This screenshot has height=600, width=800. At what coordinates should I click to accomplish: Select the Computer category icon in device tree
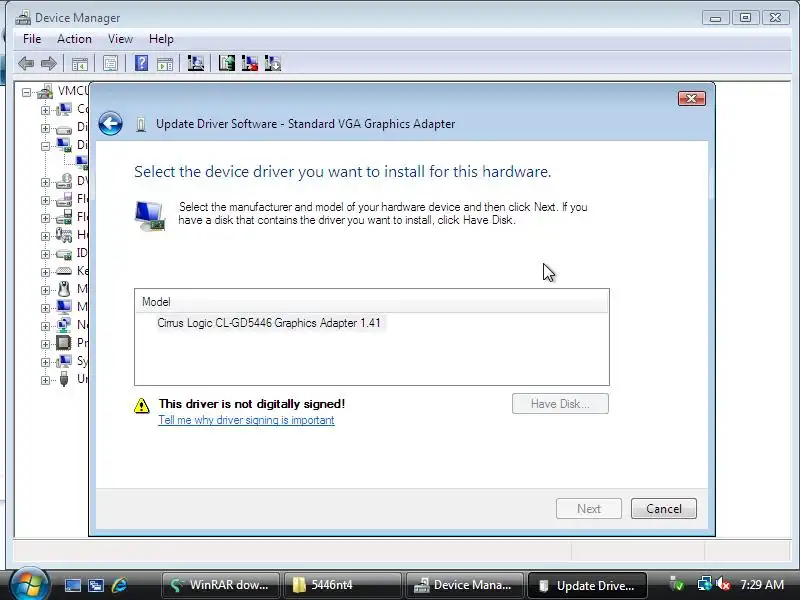[64, 109]
